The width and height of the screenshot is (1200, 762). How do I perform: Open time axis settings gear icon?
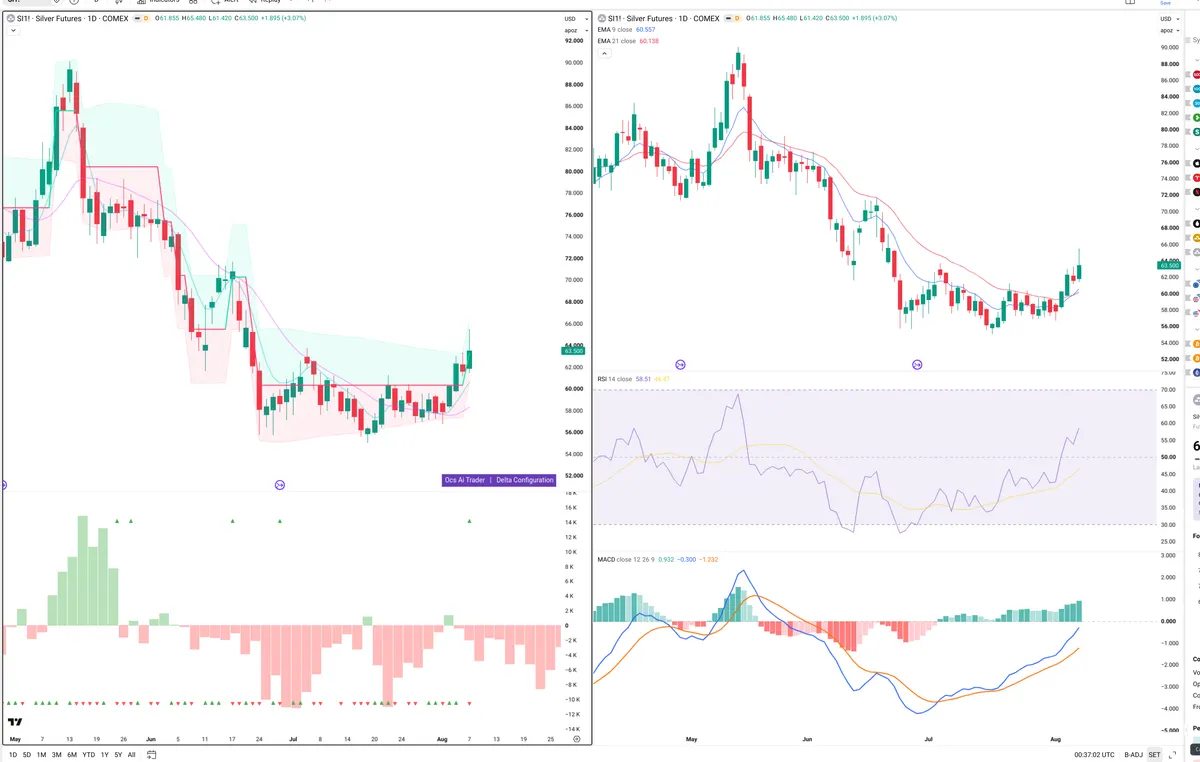pyautogui.click(x=577, y=740)
